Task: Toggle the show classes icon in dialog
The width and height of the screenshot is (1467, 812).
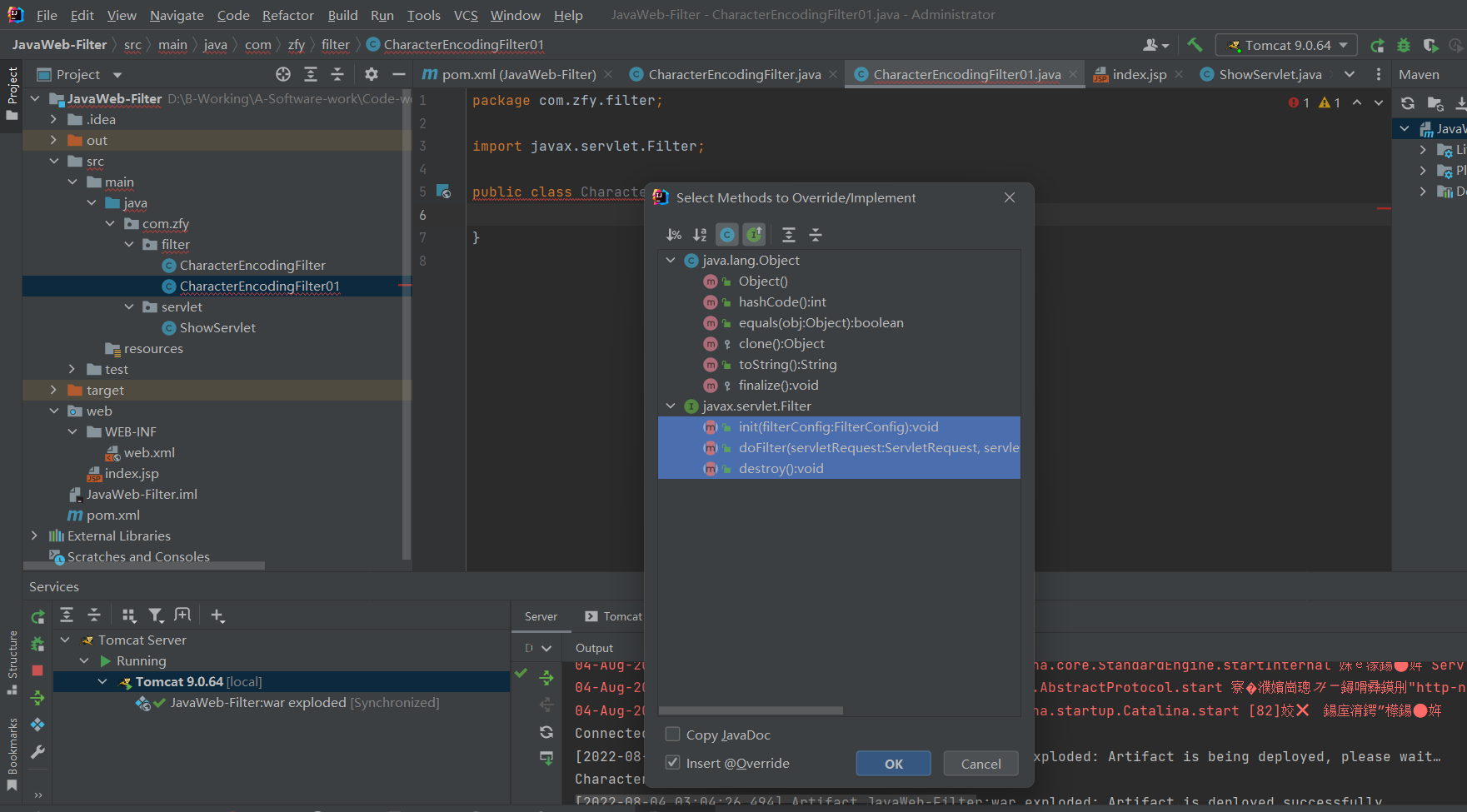Action: coord(727,235)
